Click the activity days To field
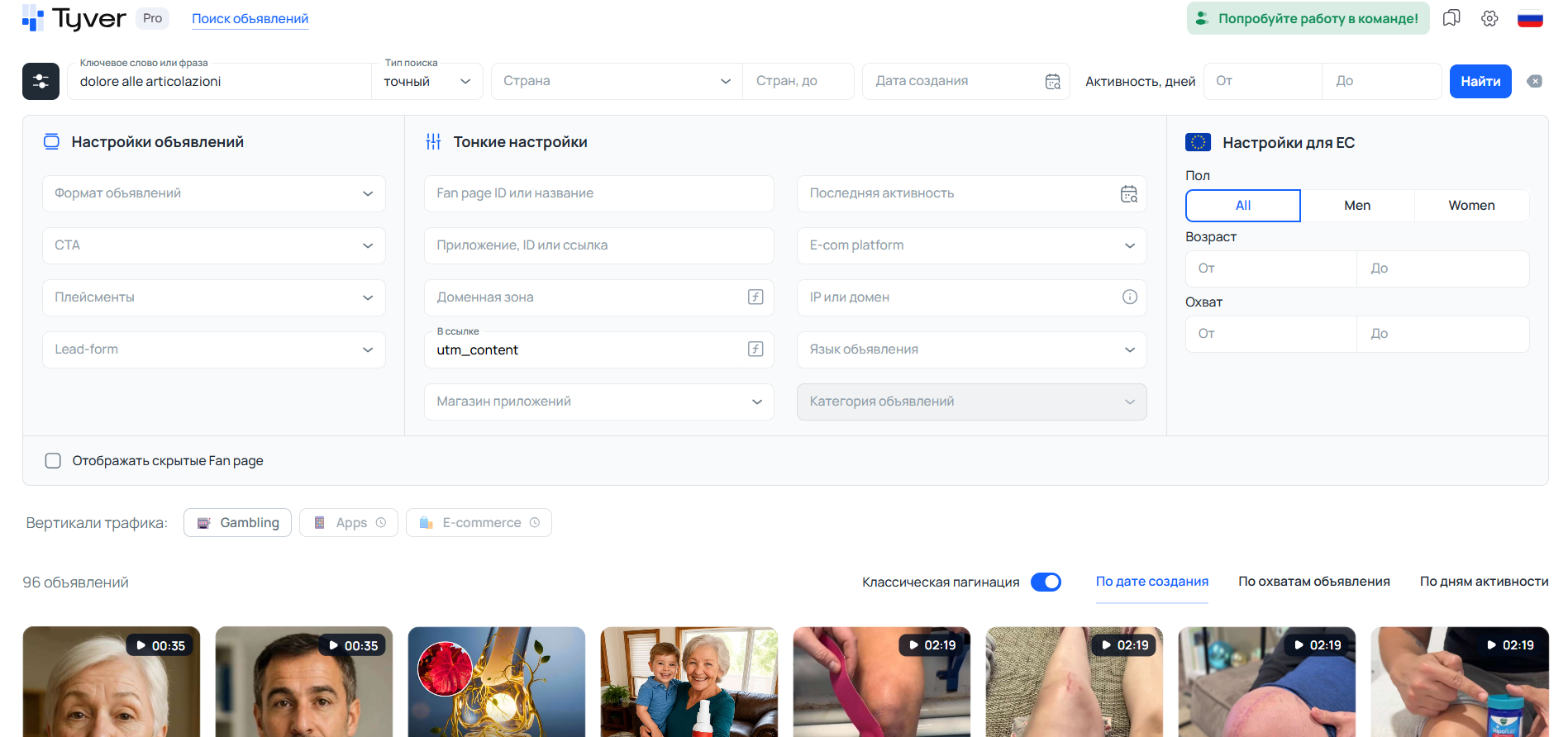The width and height of the screenshot is (1568, 737). [x=1382, y=82]
